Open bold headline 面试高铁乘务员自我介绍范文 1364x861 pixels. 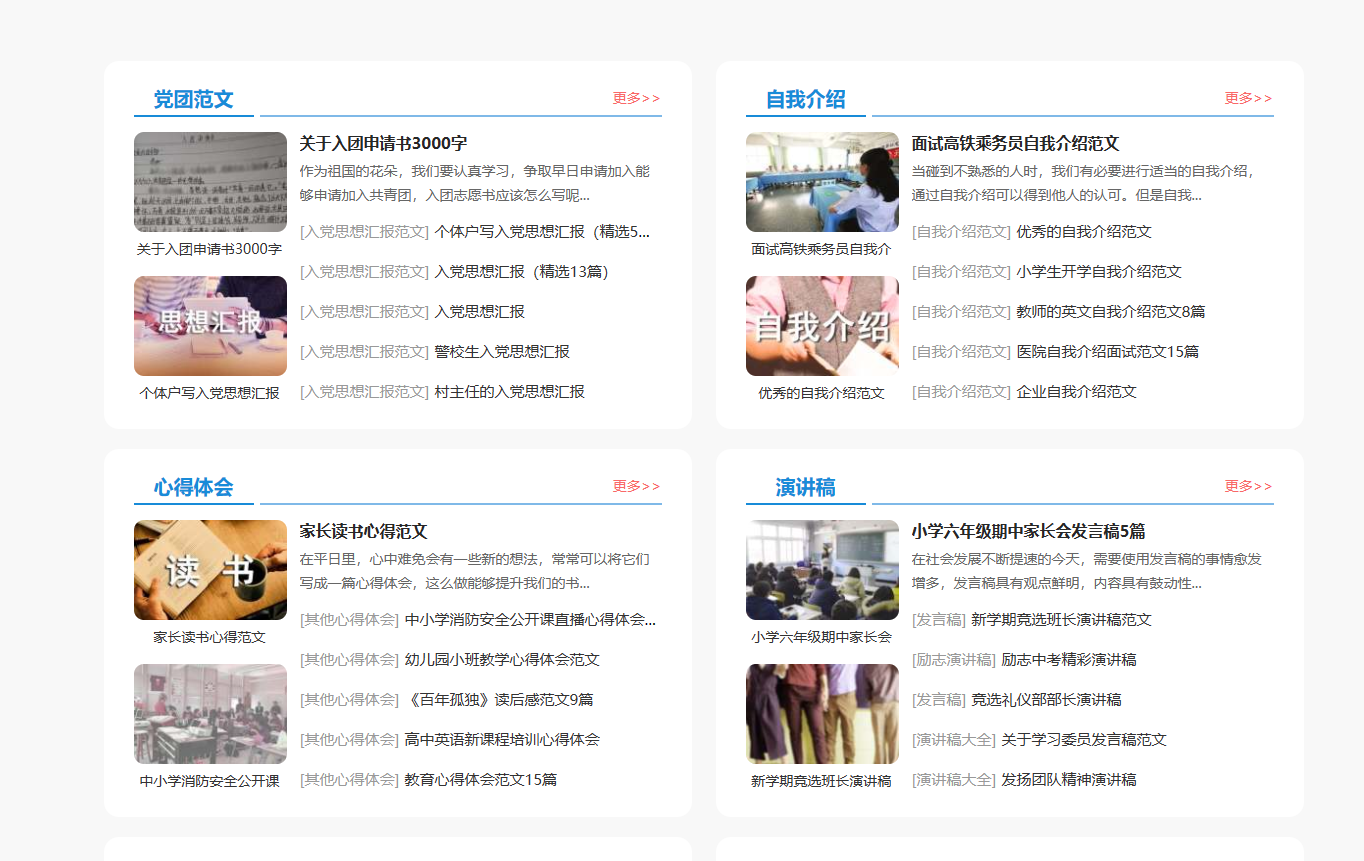click(x=1015, y=143)
